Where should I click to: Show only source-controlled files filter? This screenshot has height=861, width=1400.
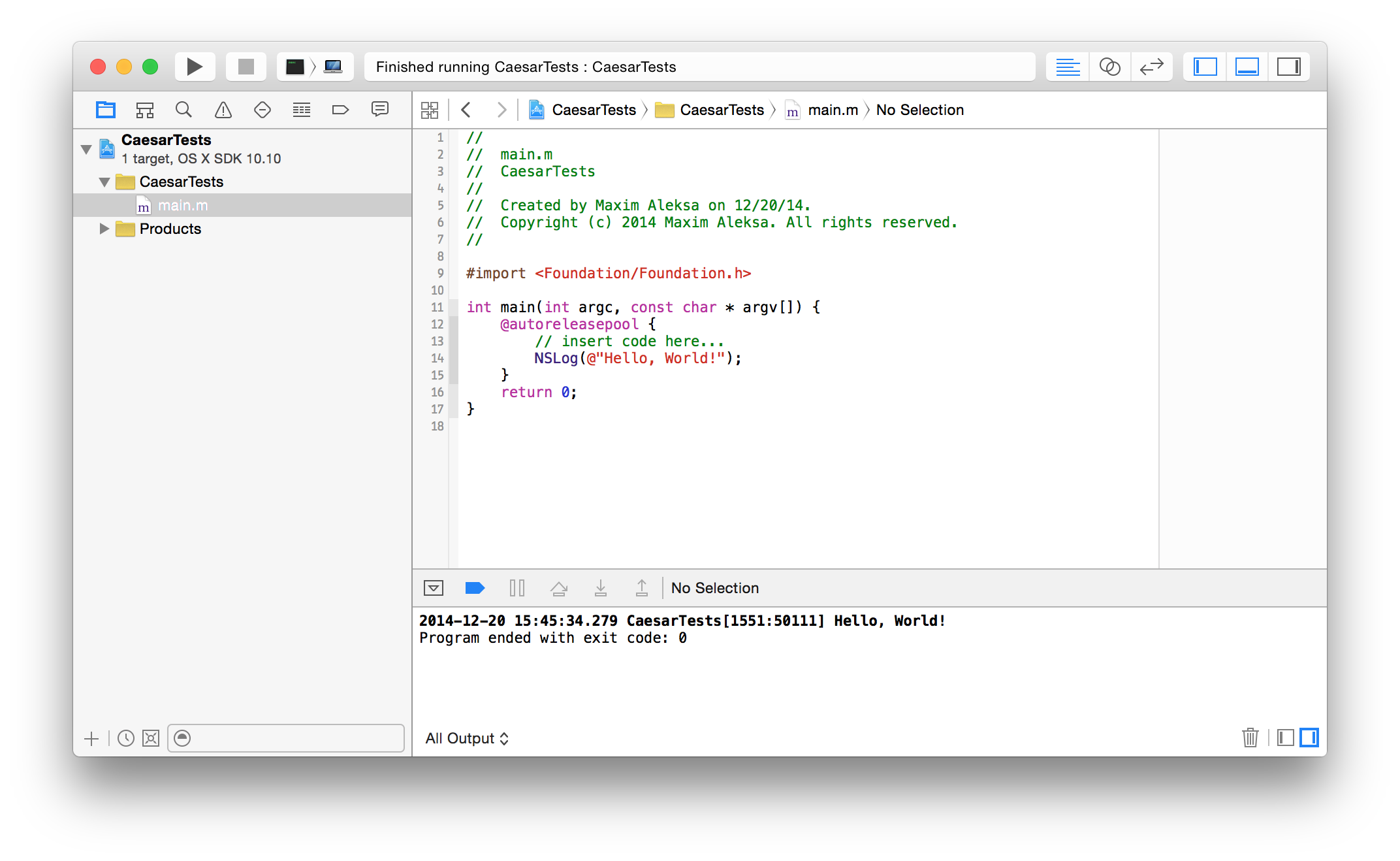pyautogui.click(x=151, y=738)
